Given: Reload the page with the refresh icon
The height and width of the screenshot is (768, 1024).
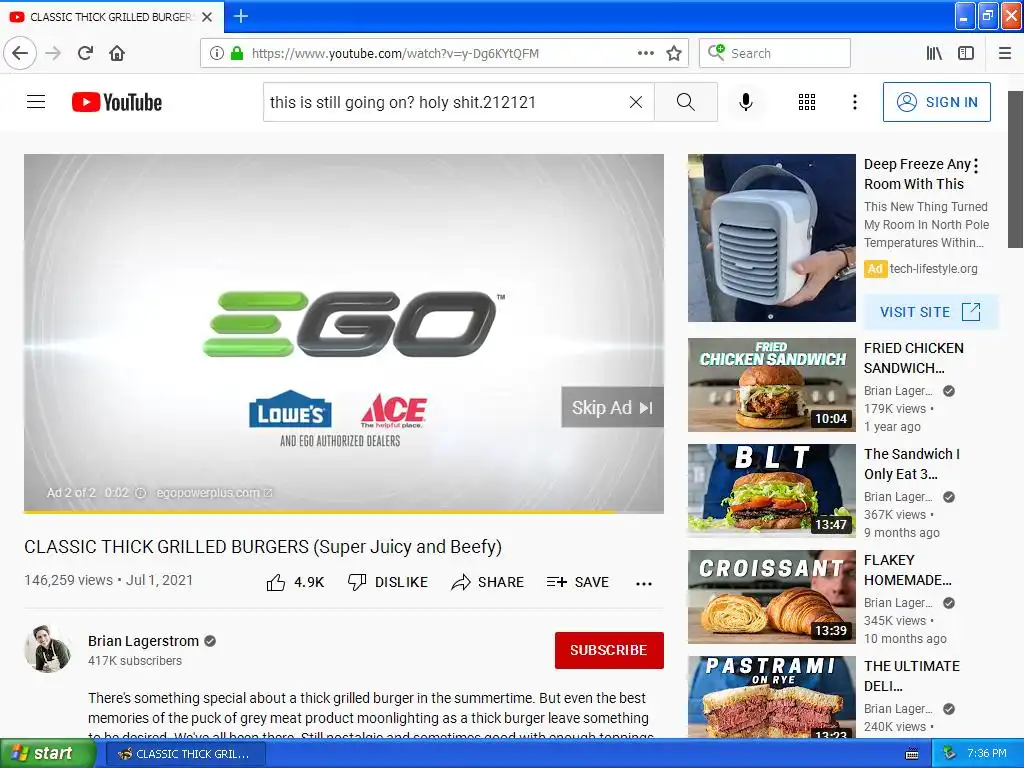Looking at the screenshot, I should (x=85, y=53).
